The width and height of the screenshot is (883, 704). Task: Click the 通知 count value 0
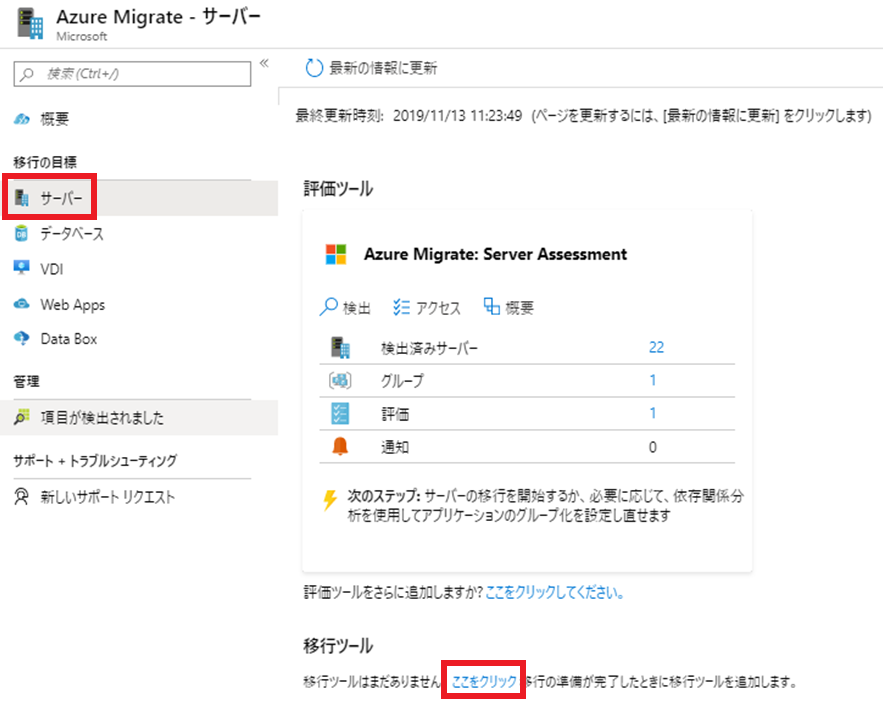(653, 447)
